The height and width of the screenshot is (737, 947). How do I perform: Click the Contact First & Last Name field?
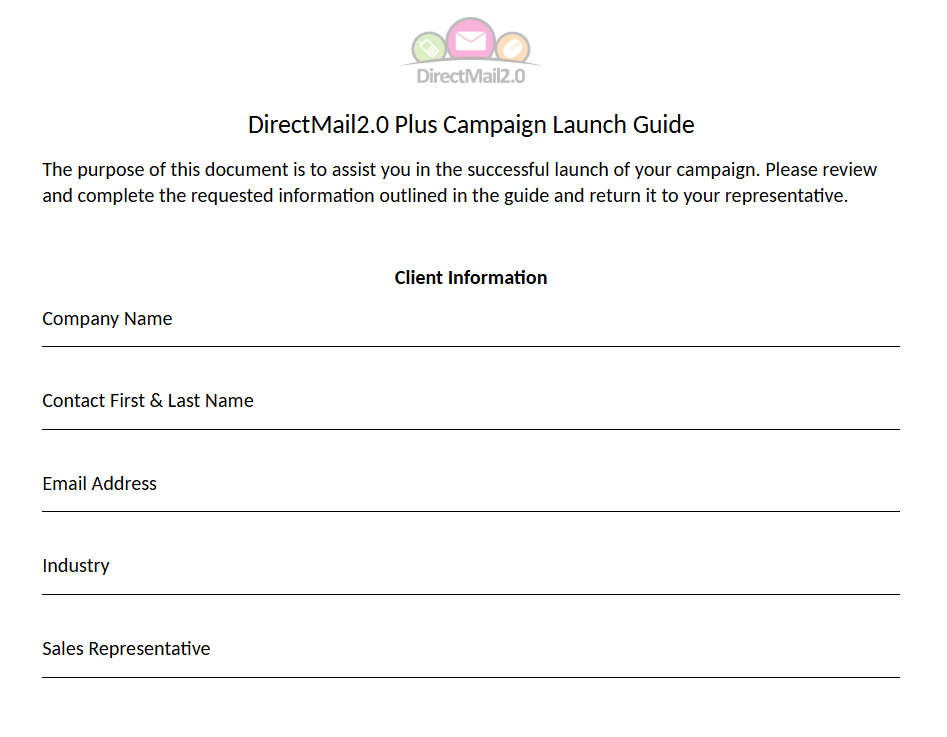(470, 412)
